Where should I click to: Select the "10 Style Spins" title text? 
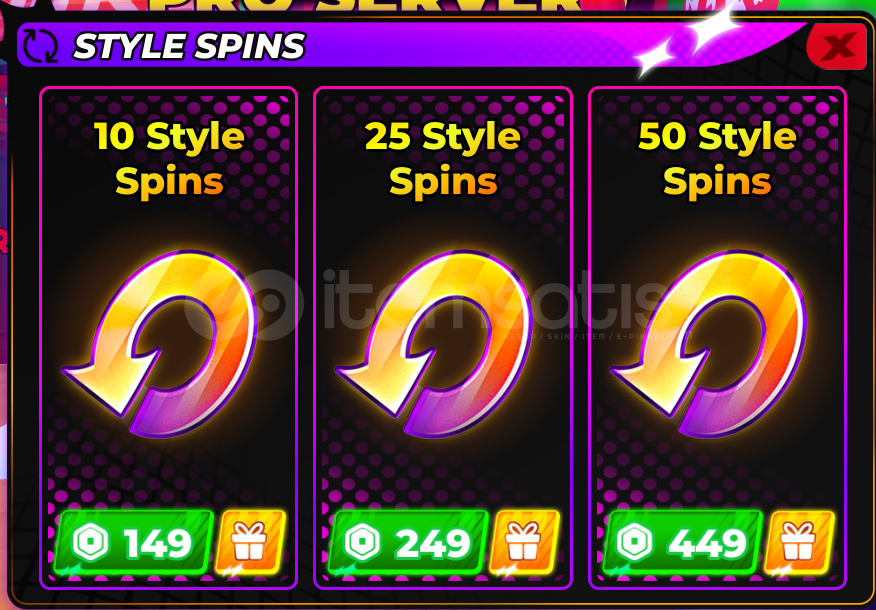pyautogui.click(x=169, y=159)
